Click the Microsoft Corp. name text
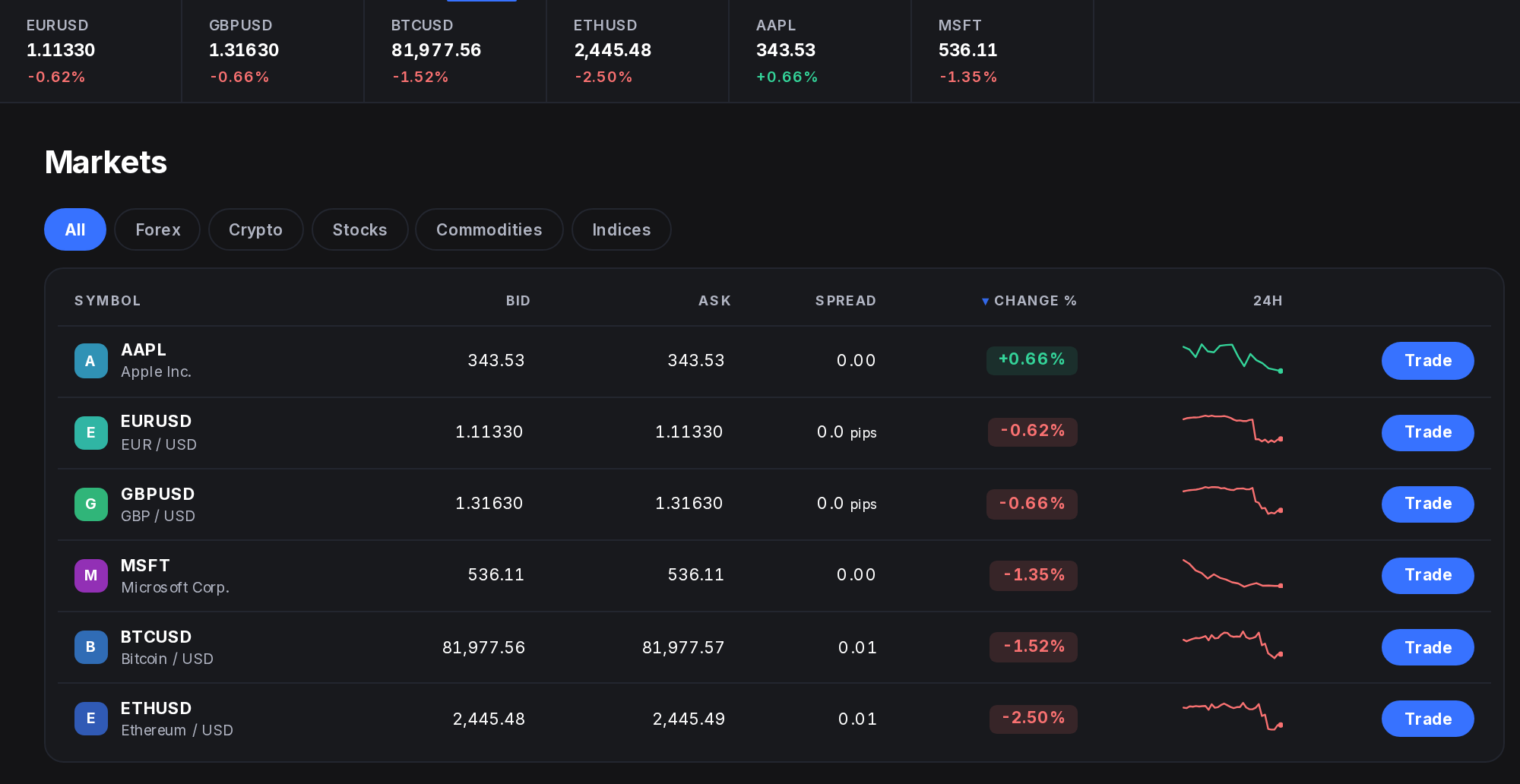 pyautogui.click(x=175, y=587)
